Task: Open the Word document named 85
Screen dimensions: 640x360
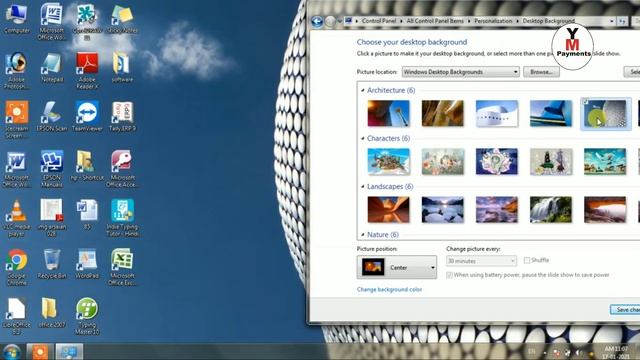Action: coord(87,214)
